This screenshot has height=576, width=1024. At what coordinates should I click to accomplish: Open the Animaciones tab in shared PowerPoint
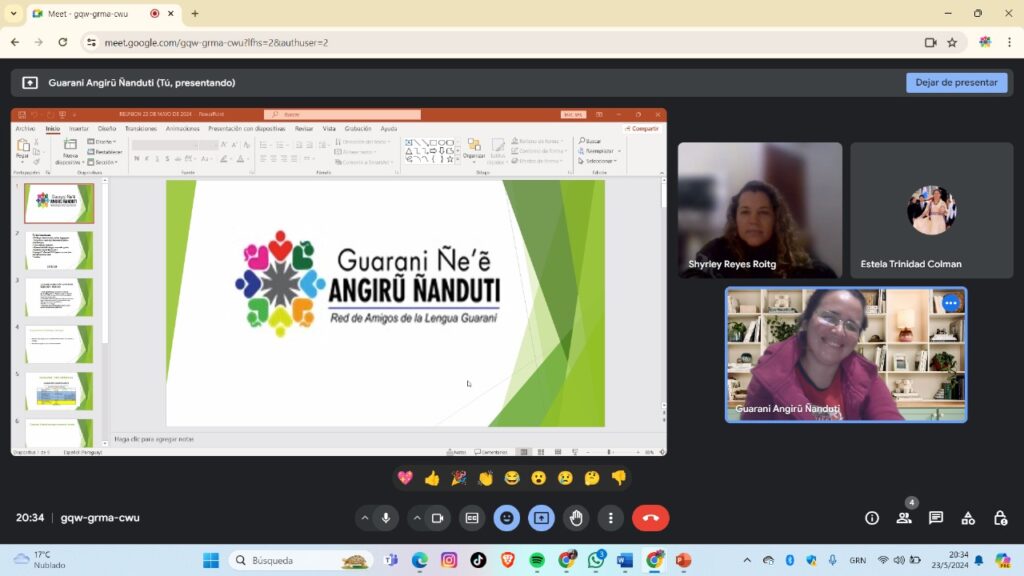(x=182, y=129)
